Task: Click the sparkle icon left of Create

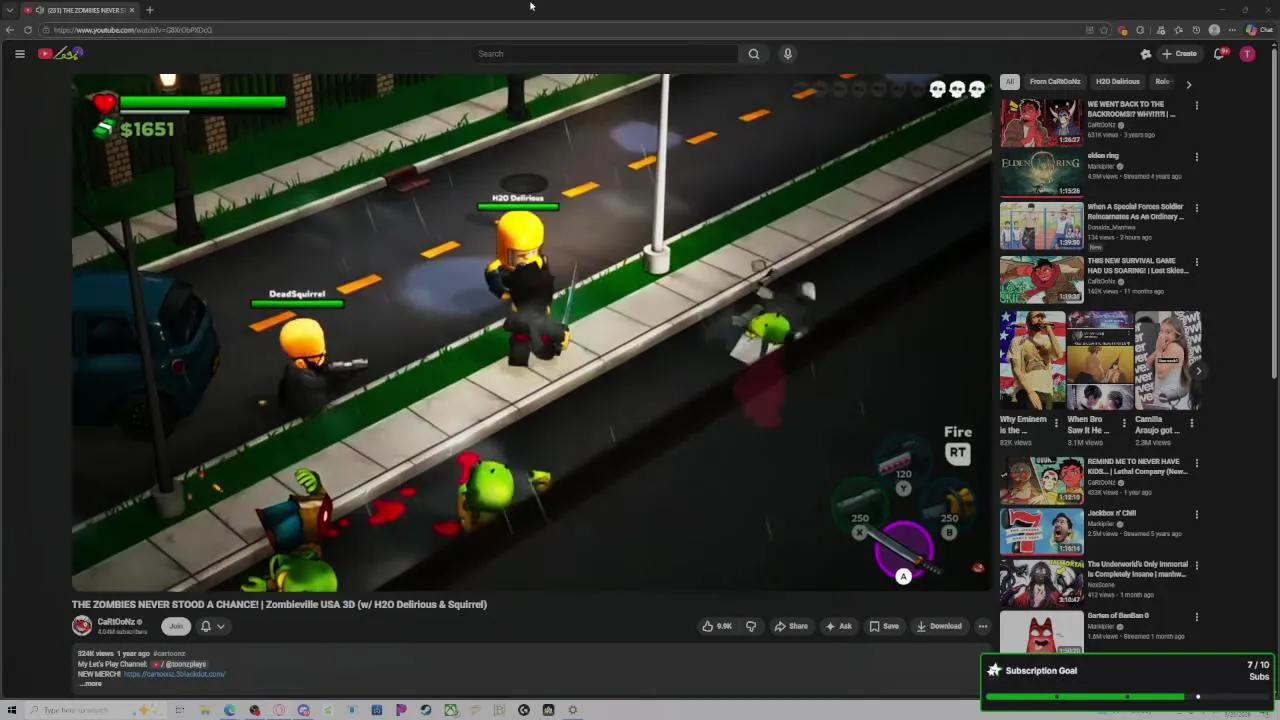Action: (1146, 54)
